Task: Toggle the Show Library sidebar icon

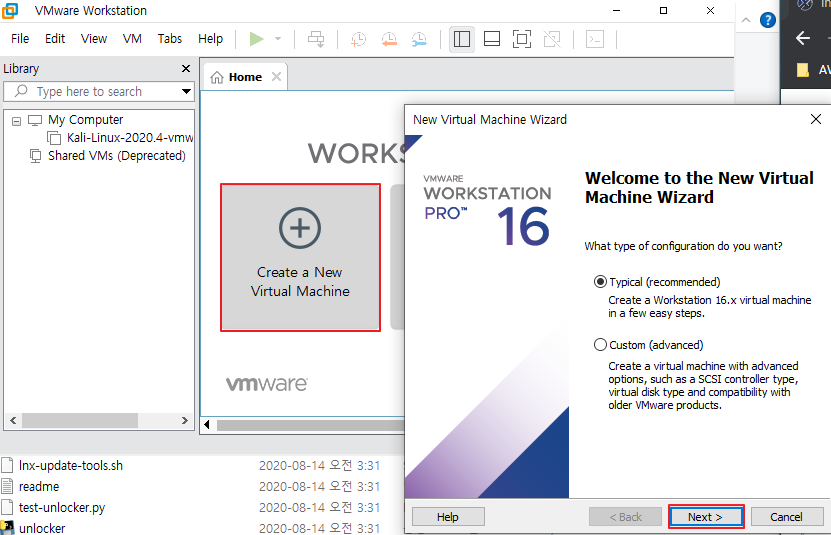Action: click(x=462, y=39)
